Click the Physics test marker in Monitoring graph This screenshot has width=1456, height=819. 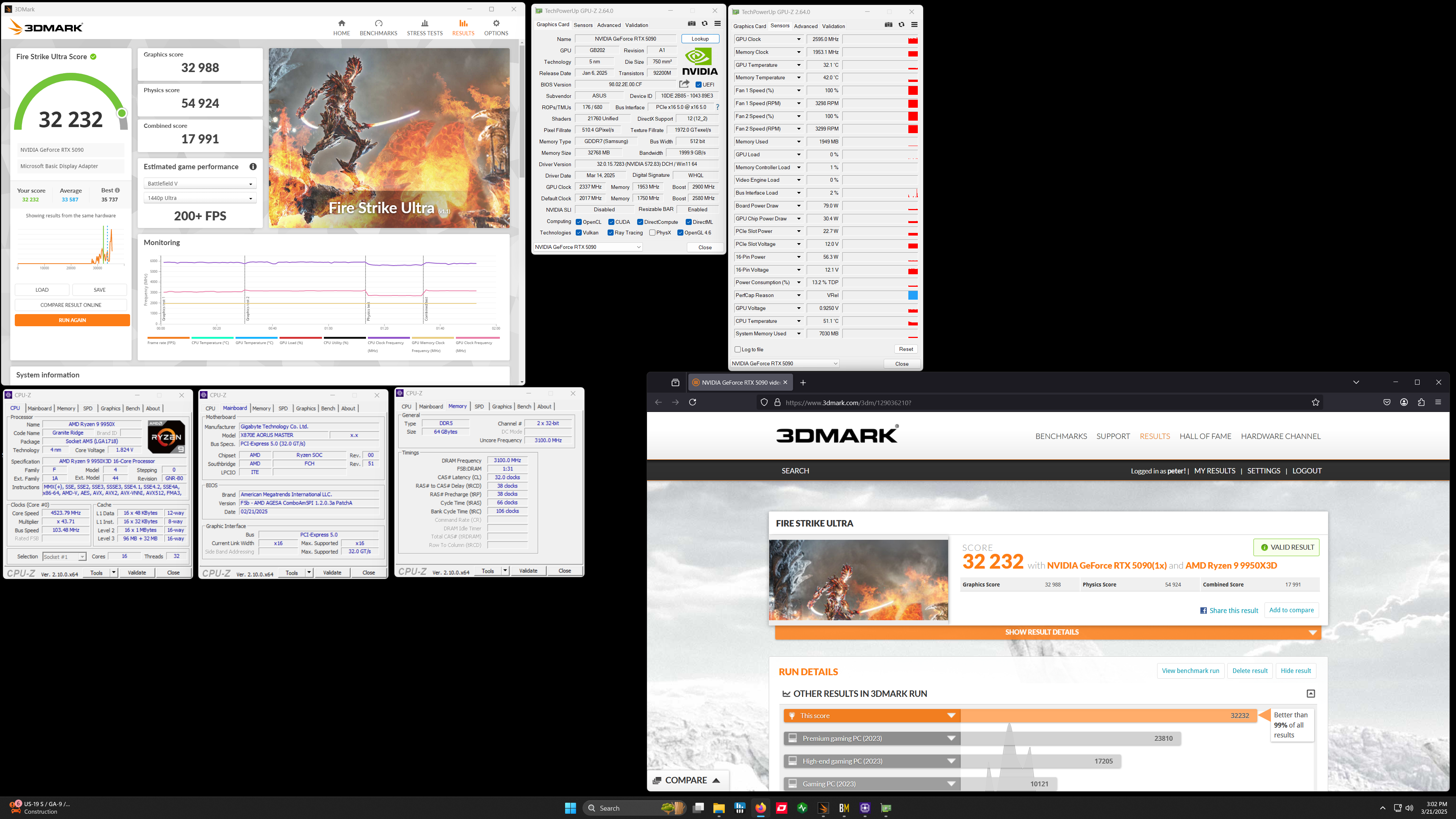pyautogui.click(x=368, y=311)
